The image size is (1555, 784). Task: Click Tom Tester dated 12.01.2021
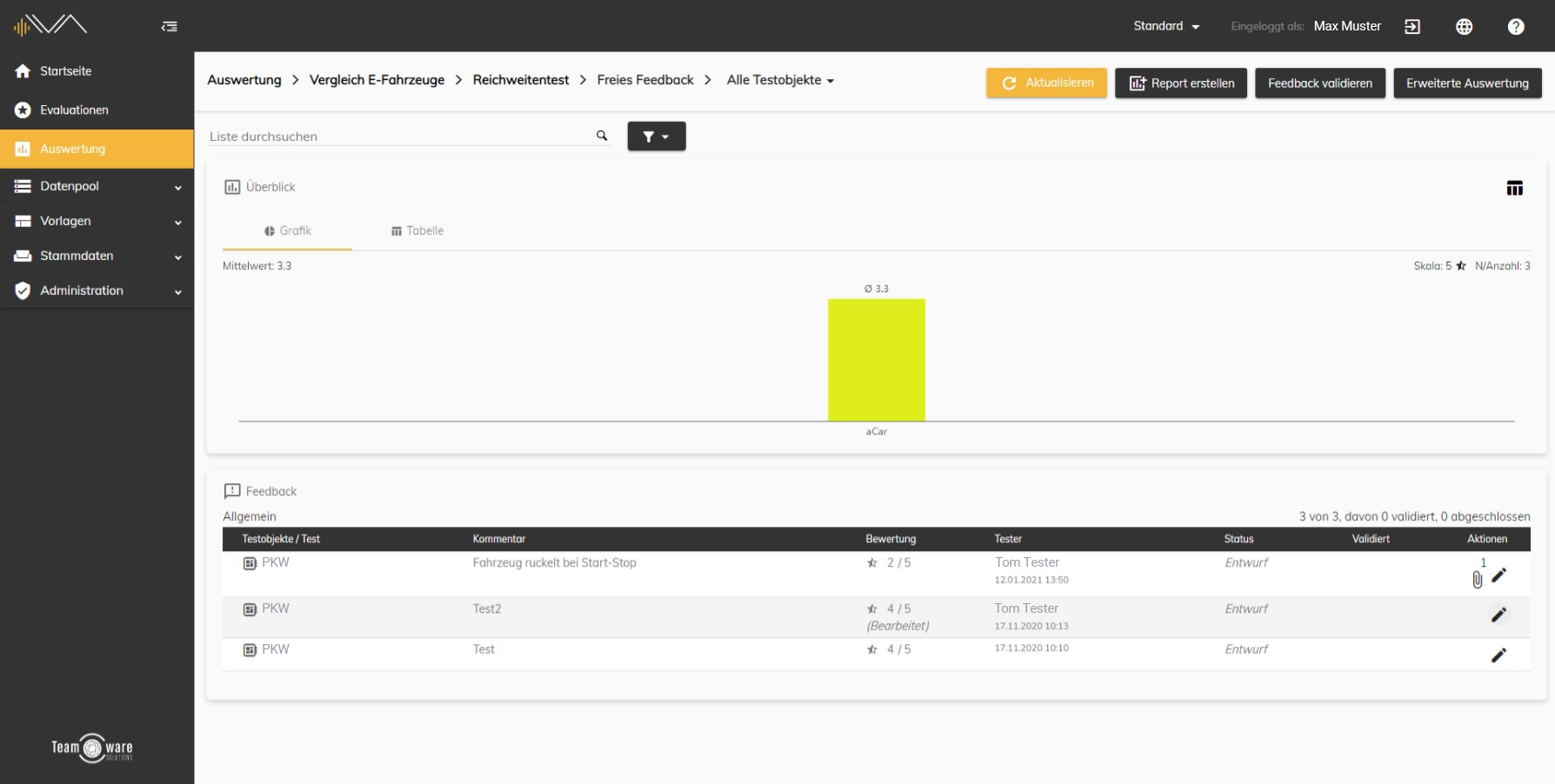tap(1031, 570)
